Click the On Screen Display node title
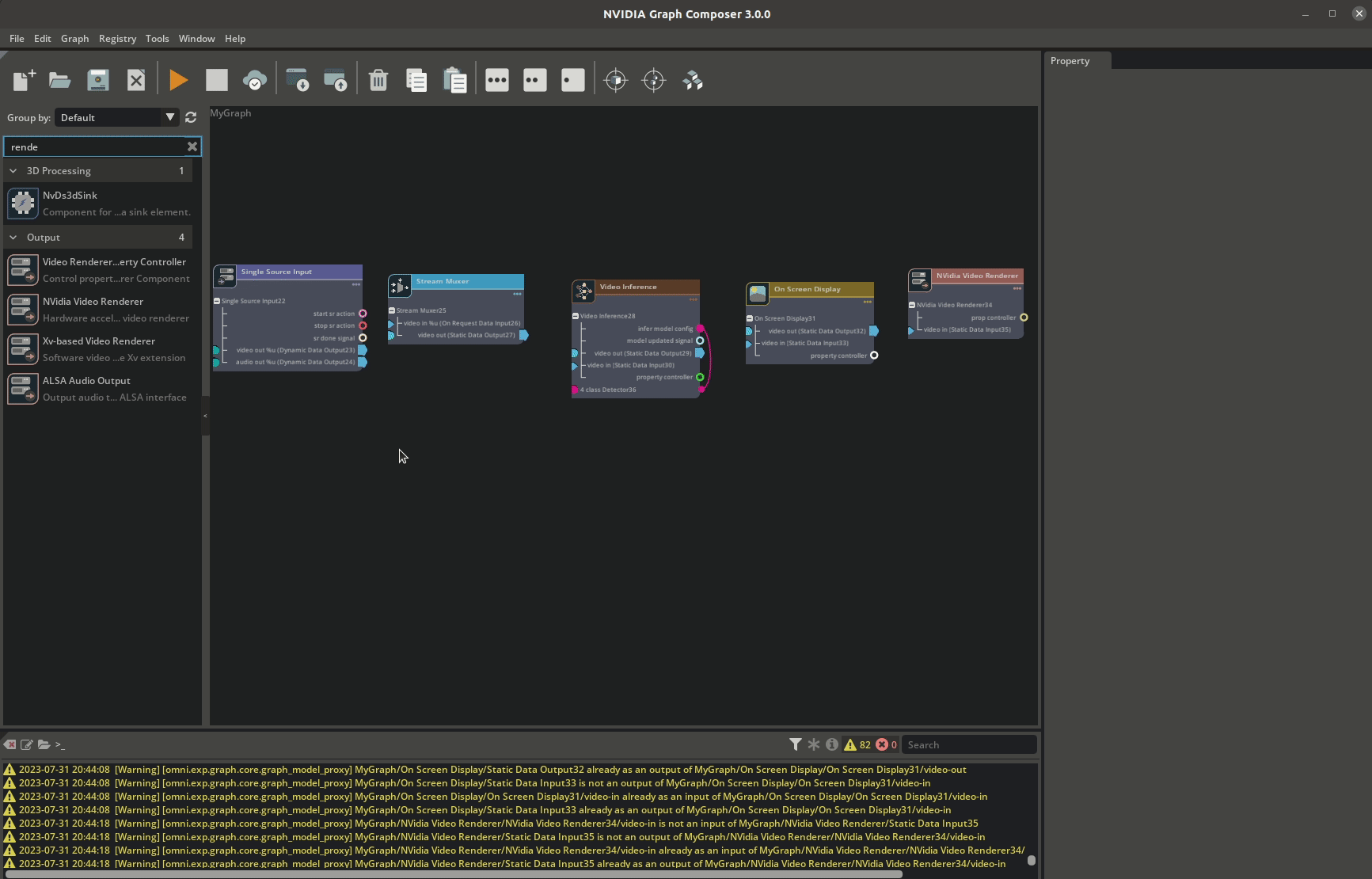Screen dimensions: 1372x879 [807, 289]
